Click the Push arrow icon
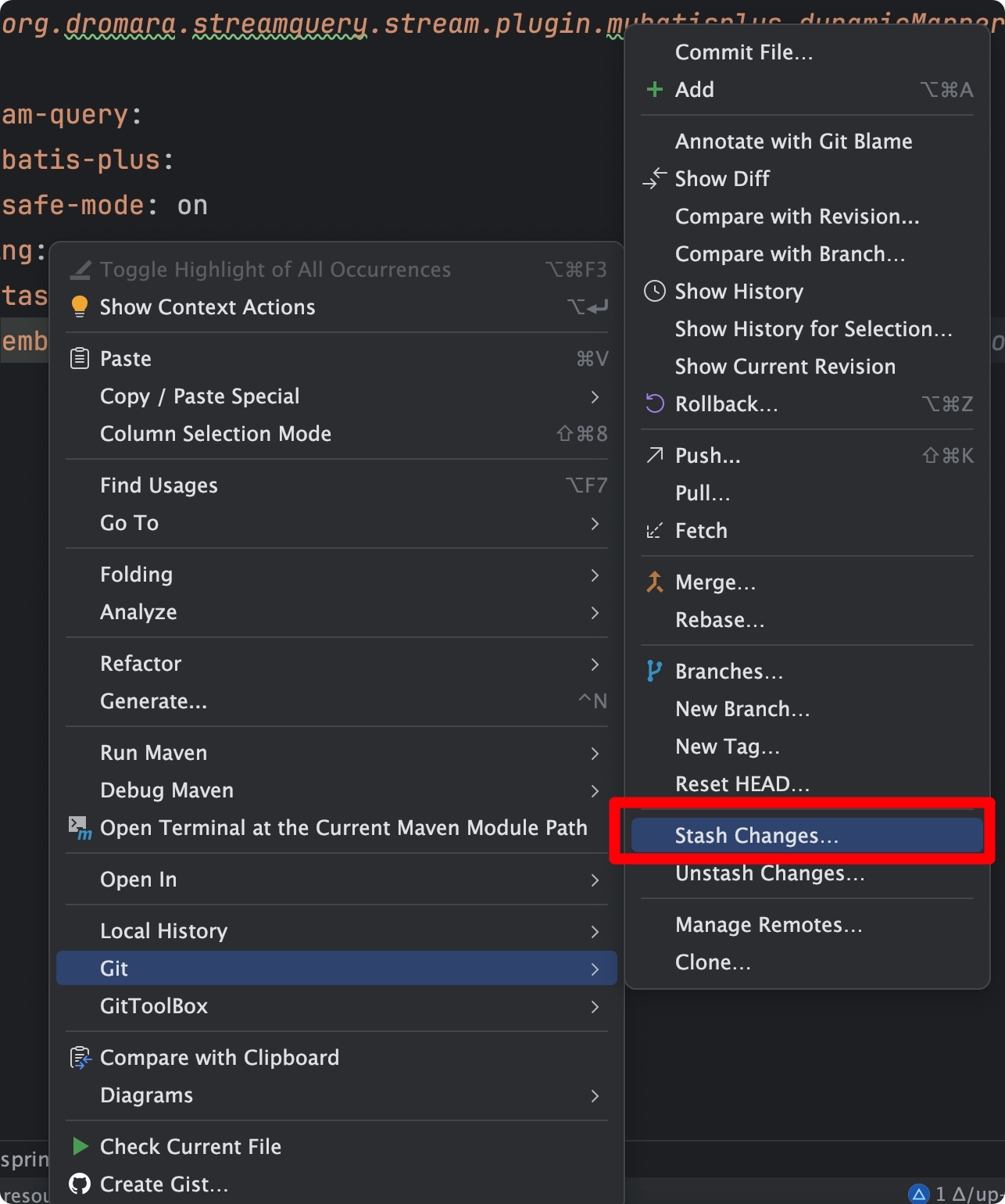Image resolution: width=1005 pixels, height=1204 pixels. coord(655,456)
